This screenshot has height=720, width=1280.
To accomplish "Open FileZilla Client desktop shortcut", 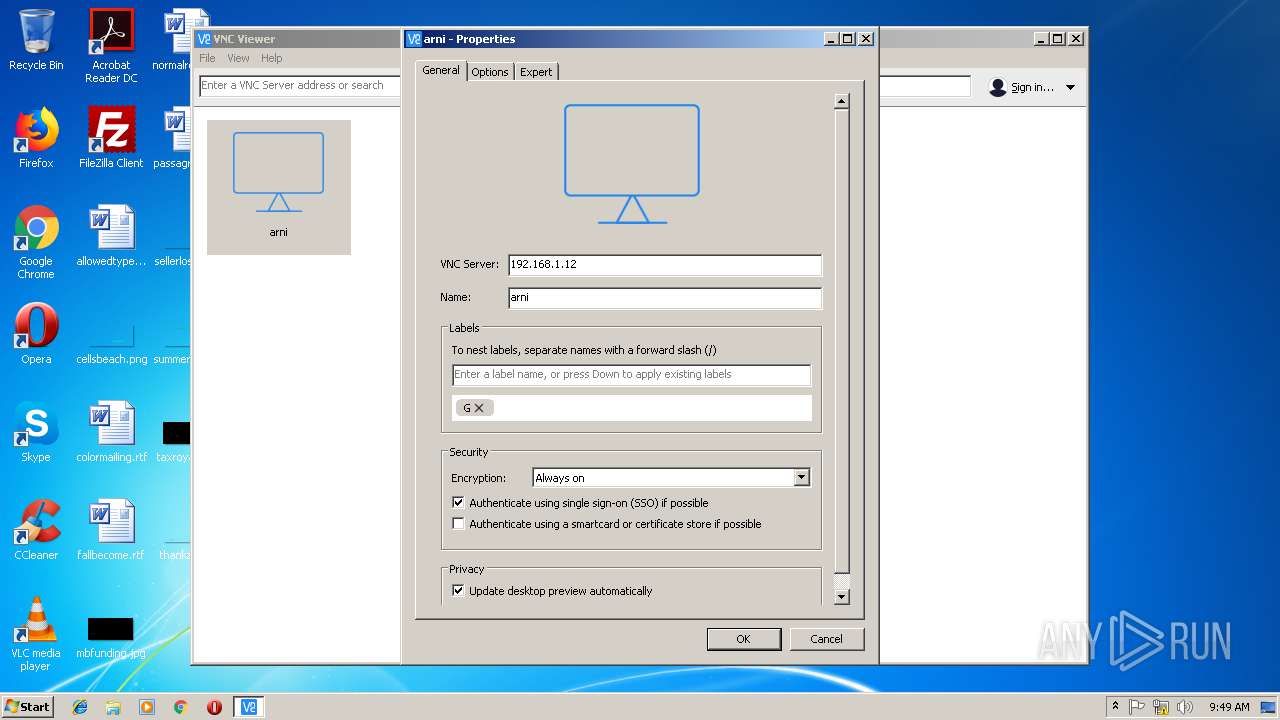I will tap(111, 139).
